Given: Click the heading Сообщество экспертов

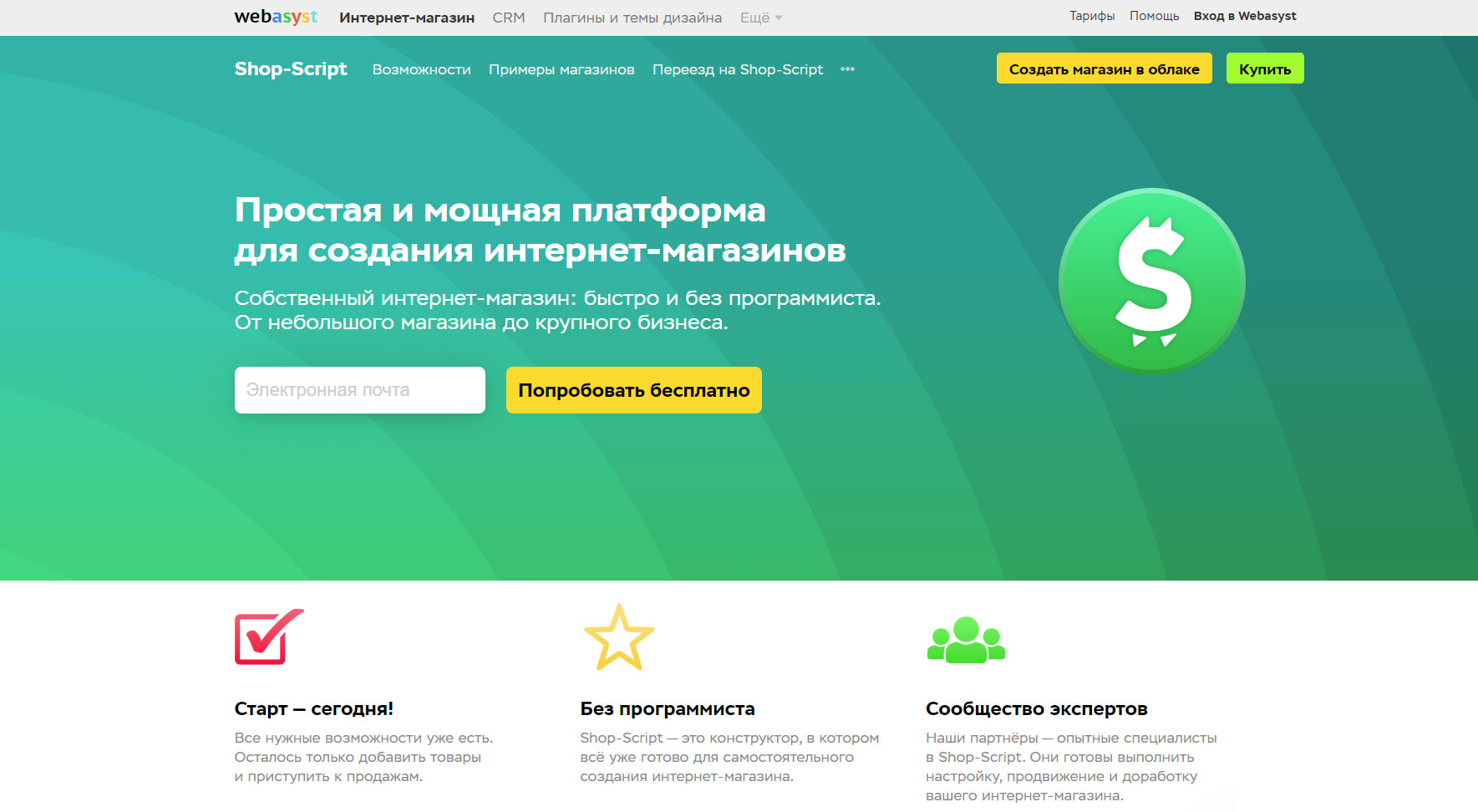Looking at the screenshot, I should tap(1037, 708).
